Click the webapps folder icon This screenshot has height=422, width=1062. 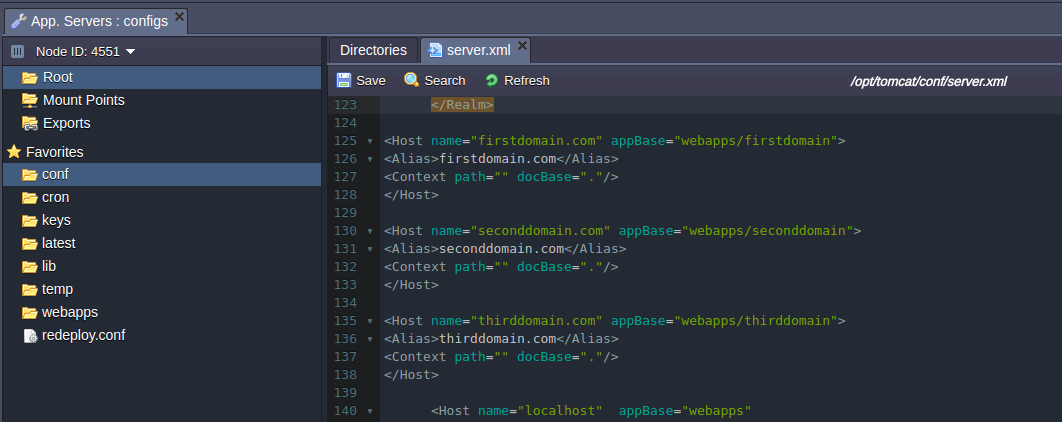tap(29, 313)
